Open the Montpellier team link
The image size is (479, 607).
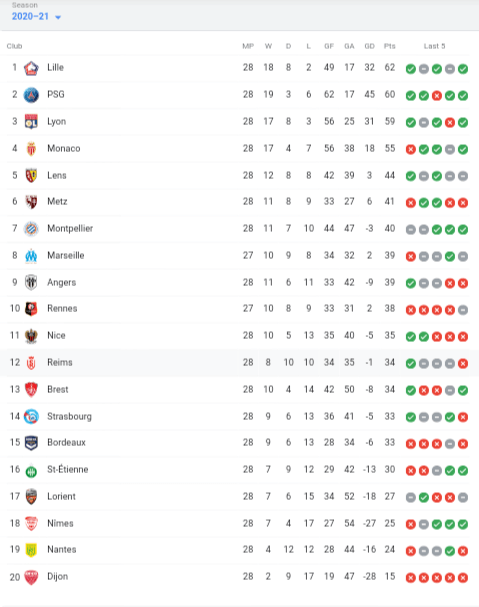coord(70,228)
